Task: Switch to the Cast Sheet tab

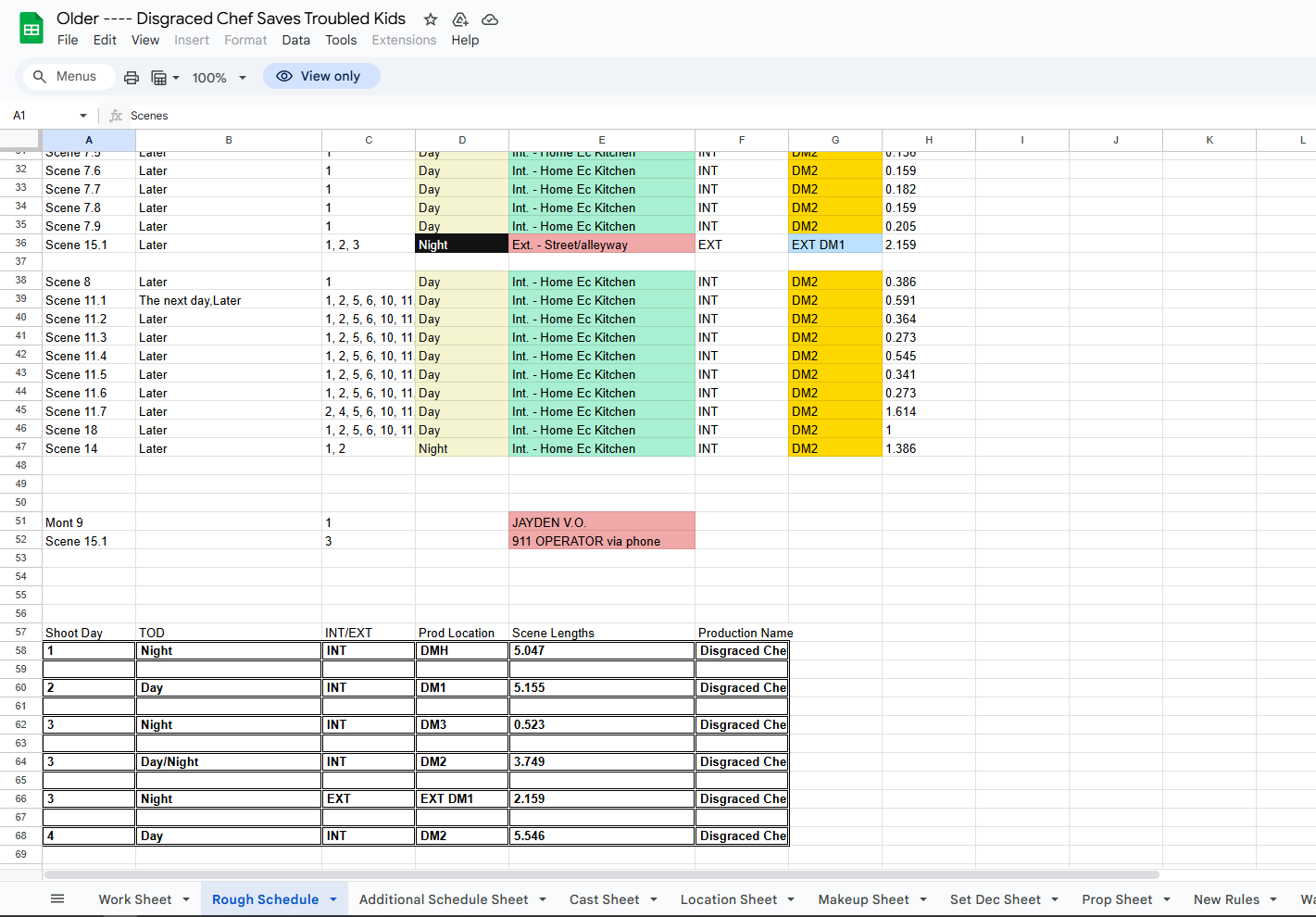Action: [604, 899]
